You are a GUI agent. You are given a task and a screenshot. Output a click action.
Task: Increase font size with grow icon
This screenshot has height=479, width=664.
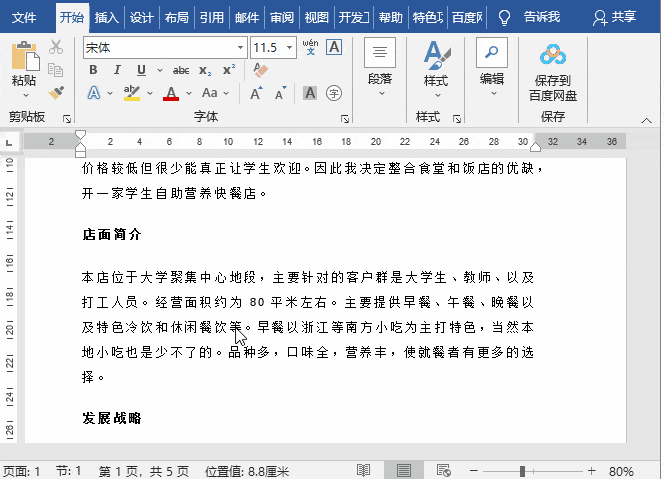[x=256, y=93]
